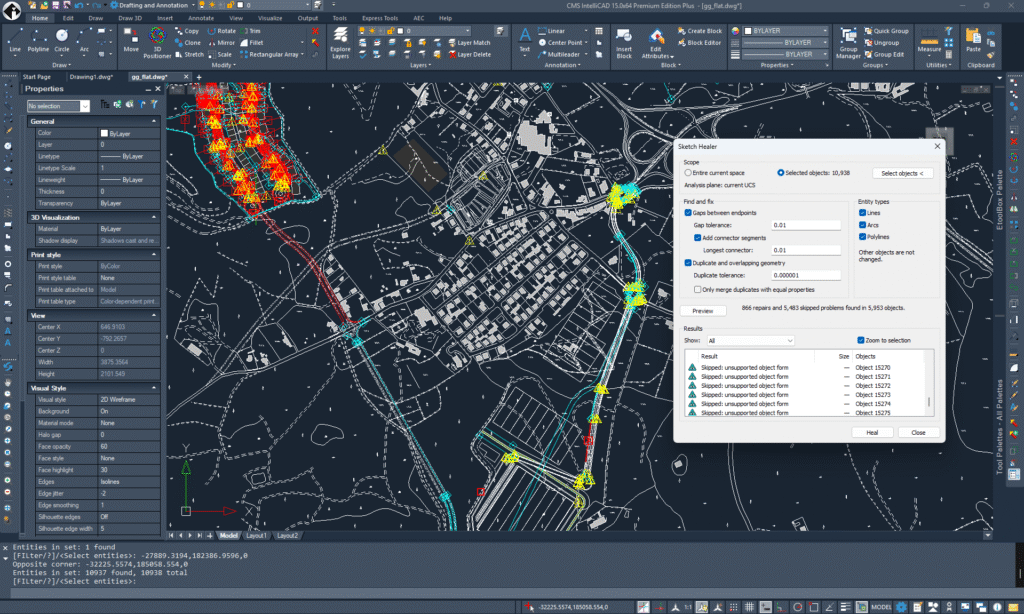Switch to Layout1 tab
The width and height of the screenshot is (1024, 614).
click(256, 536)
